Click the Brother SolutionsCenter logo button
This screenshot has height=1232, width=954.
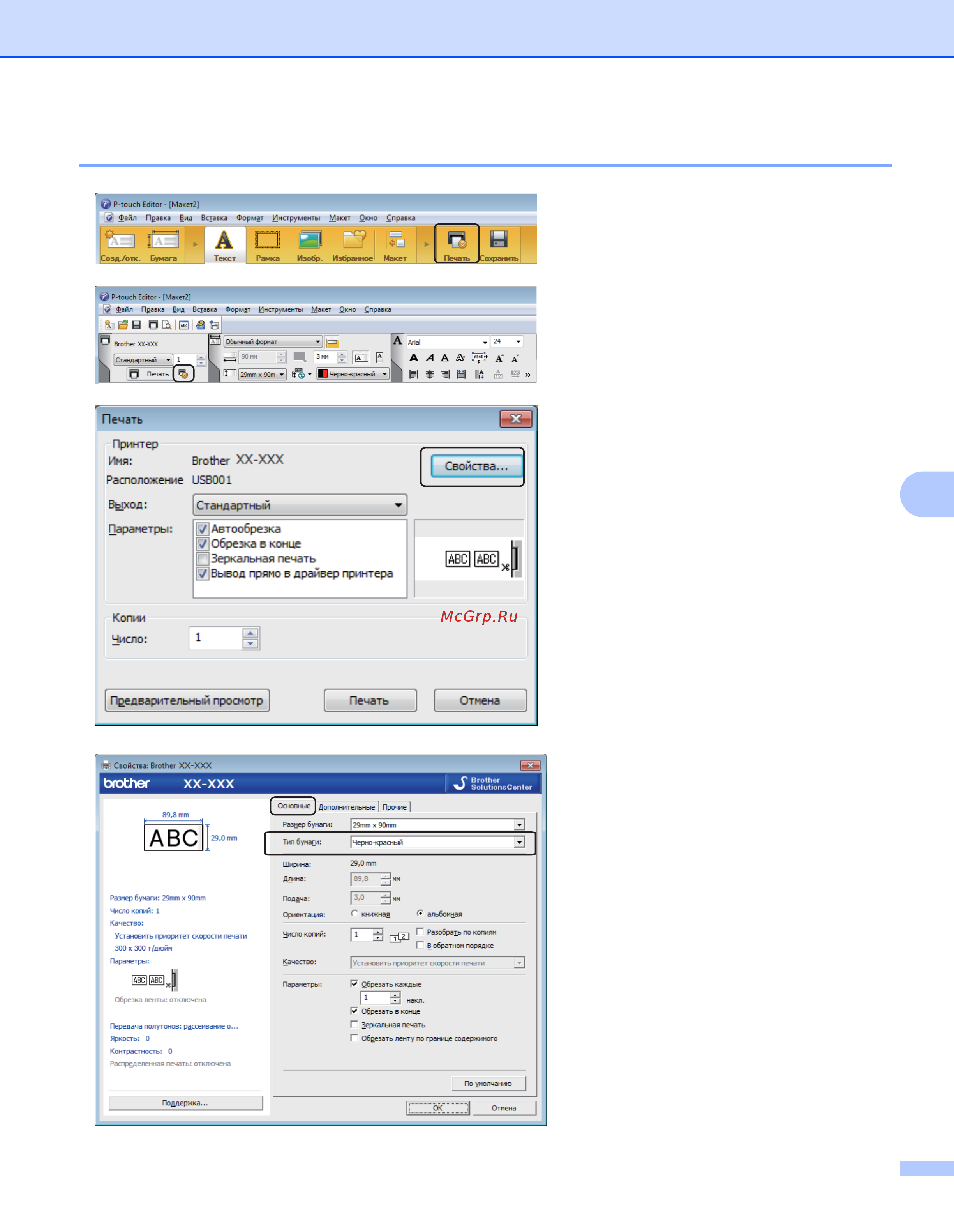(x=493, y=783)
